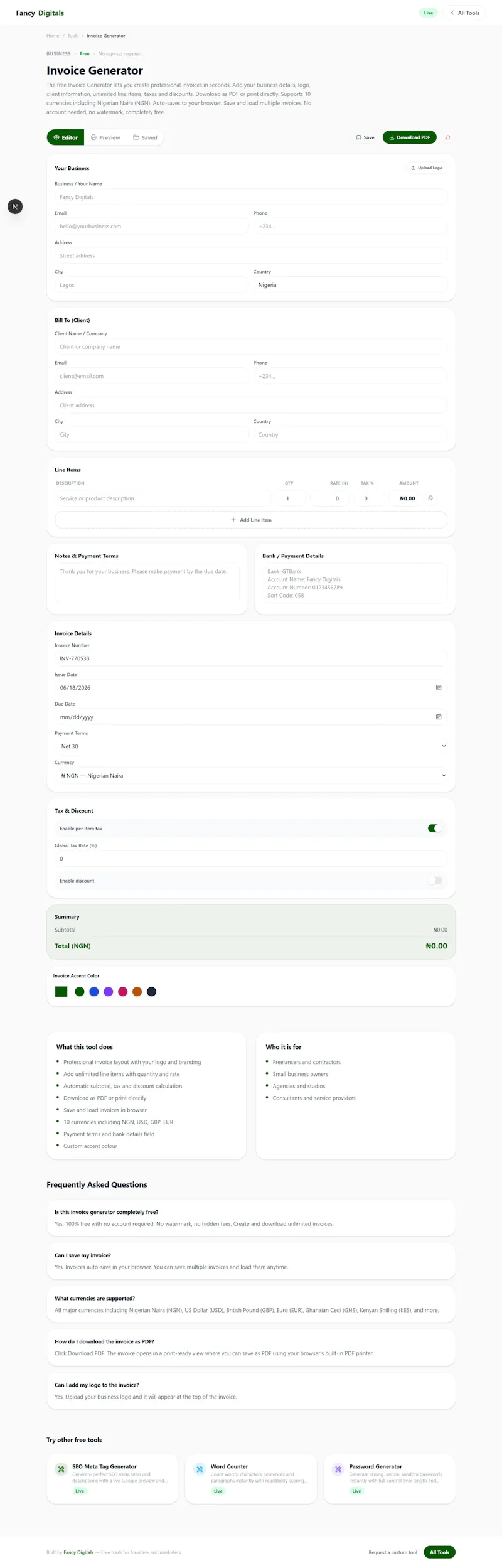
Task: Click the Client Name / Company field
Action: [x=251, y=346]
